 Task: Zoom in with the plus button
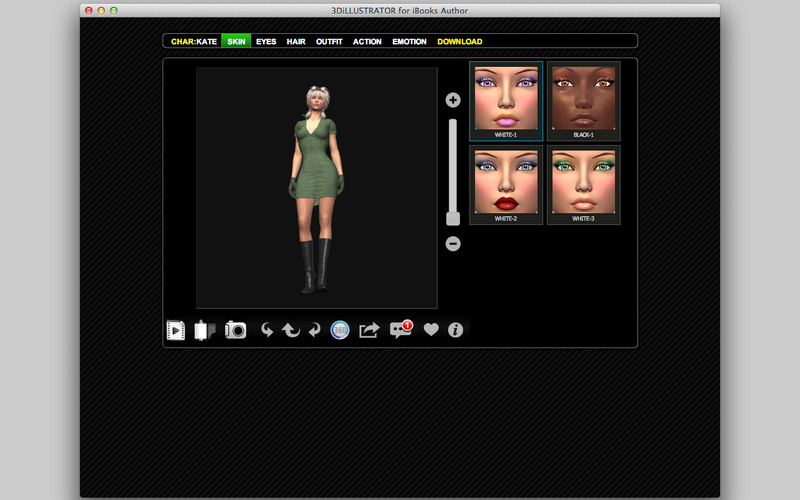pos(453,100)
